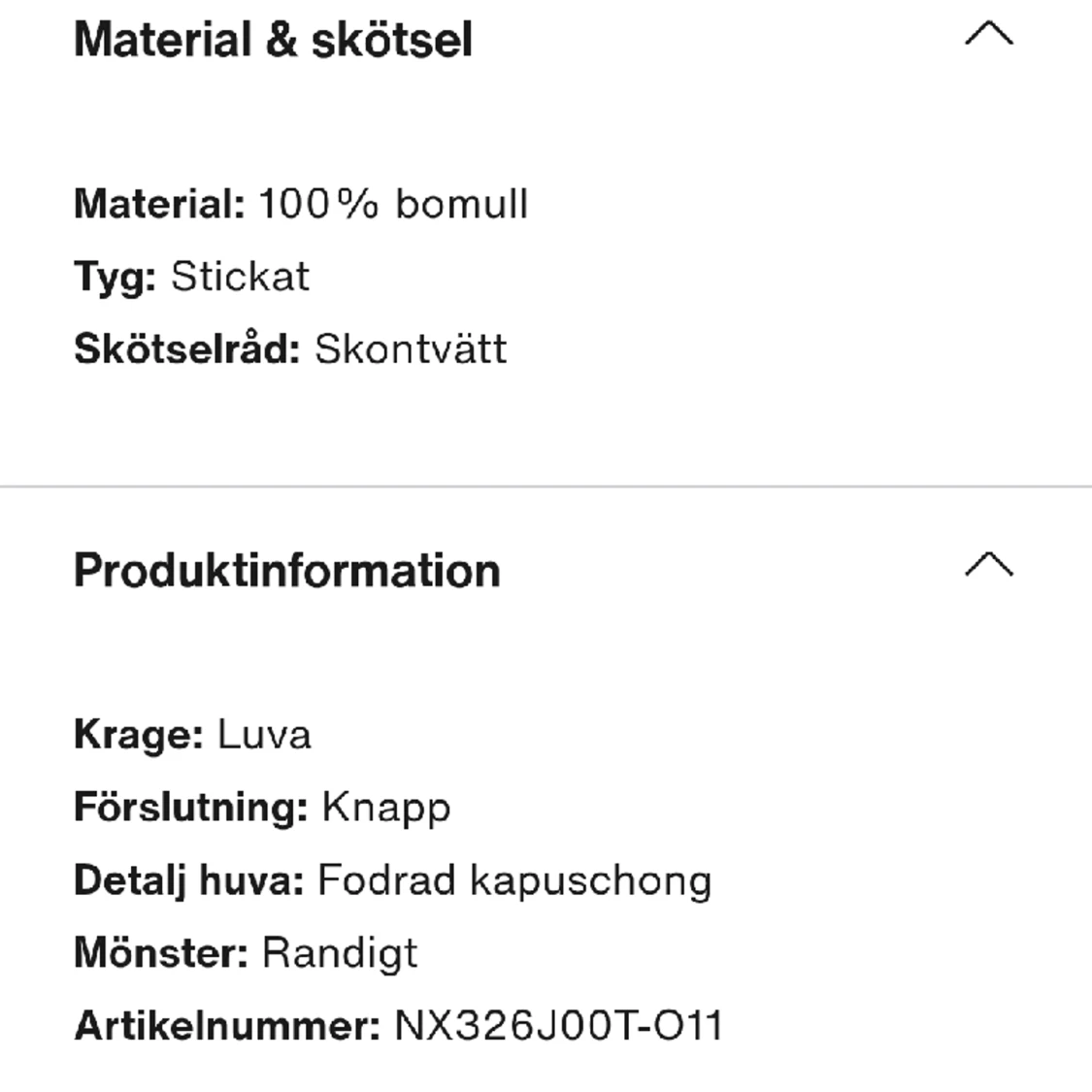Select the 100% bomull text

[393, 204]
